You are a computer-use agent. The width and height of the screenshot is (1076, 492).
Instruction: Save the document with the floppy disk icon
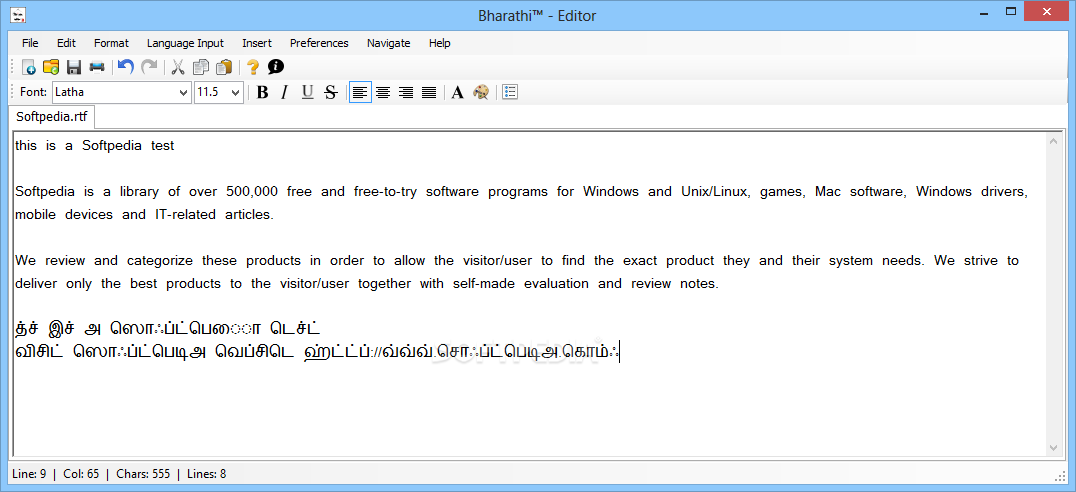[x=74, y=67]
